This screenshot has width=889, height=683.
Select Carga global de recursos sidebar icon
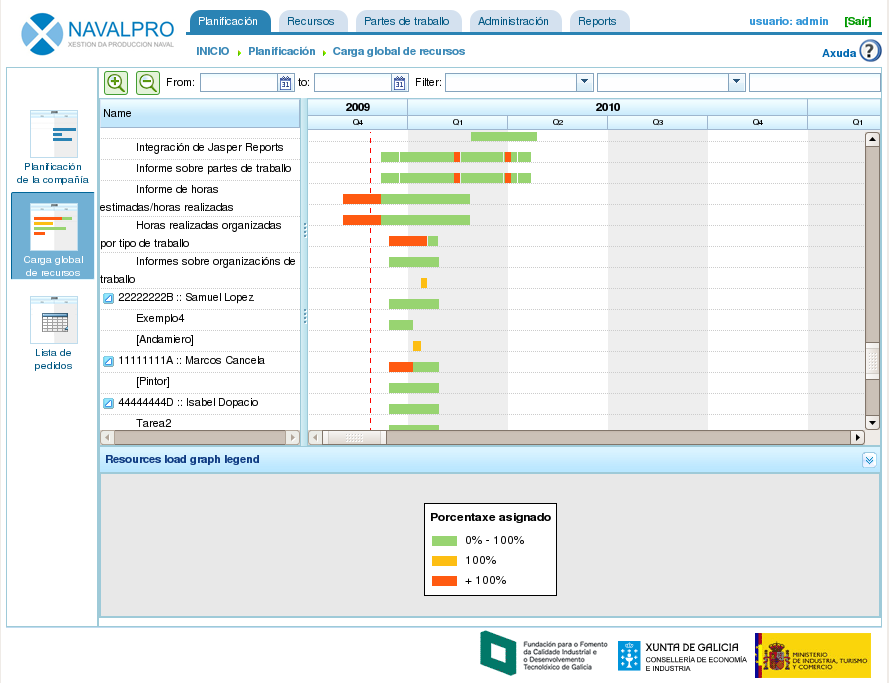[53, 226]
